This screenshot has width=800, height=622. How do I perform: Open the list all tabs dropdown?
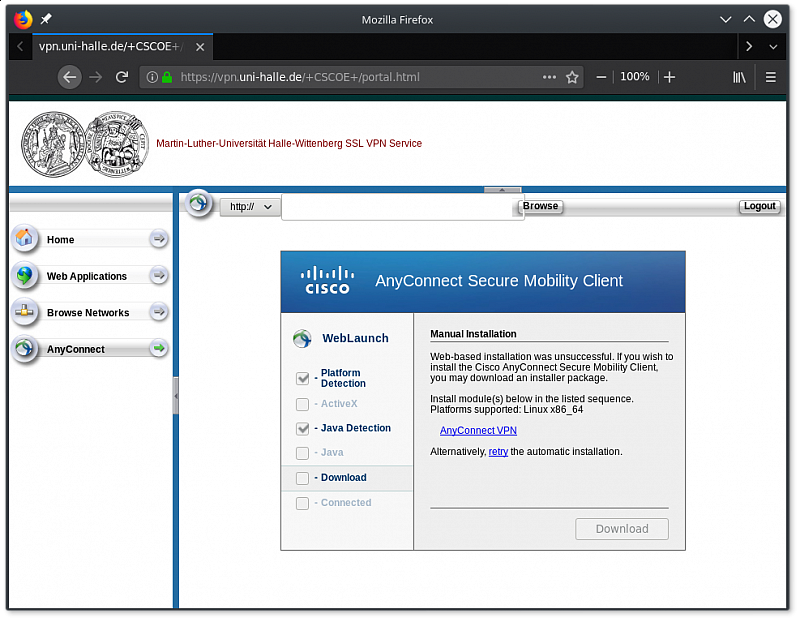(x=773, y=47)
